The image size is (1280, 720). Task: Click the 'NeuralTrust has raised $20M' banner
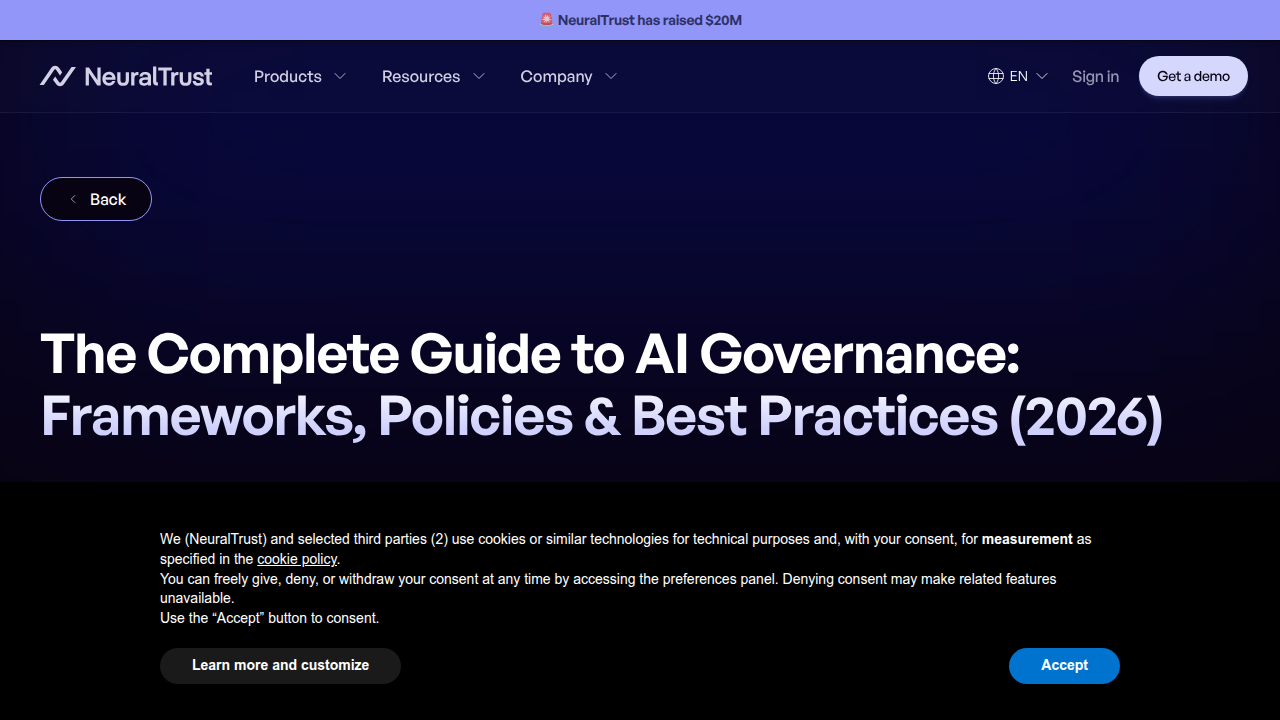click(x=640, y=20)
